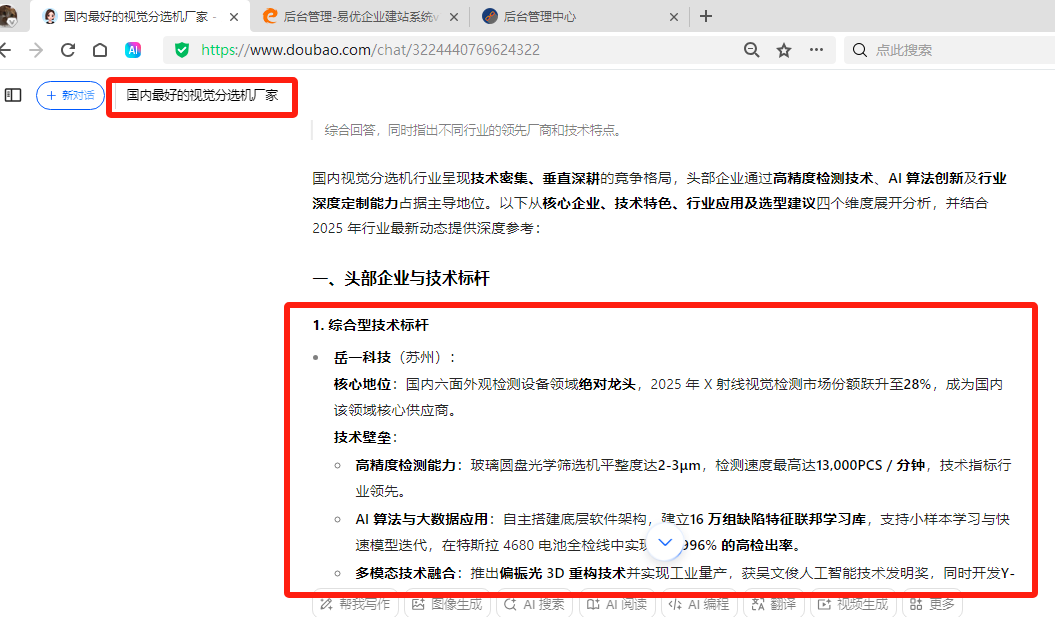
Task: Click the AI 阅读 button
Action: (x=617, y=604)
